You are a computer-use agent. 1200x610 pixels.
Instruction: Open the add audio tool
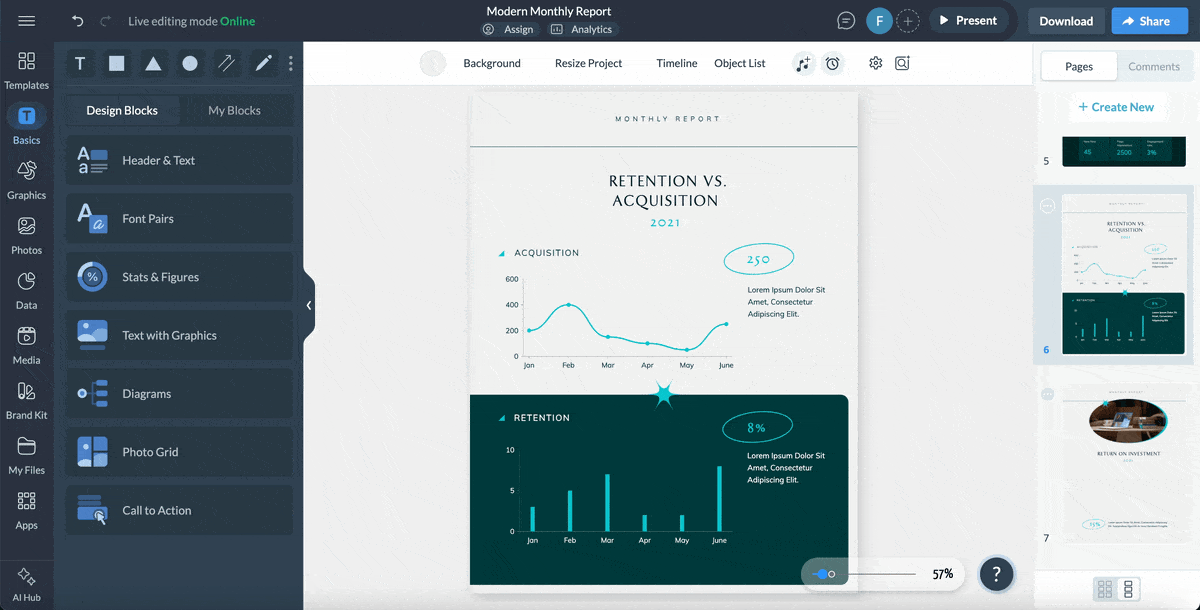803,63
